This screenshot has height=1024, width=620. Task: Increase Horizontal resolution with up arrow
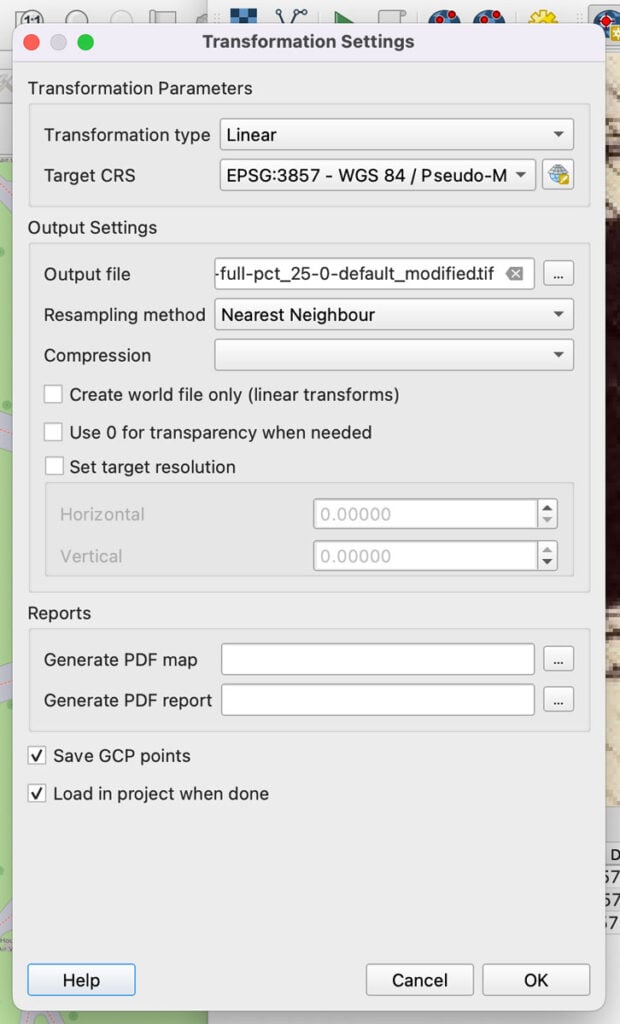click(x=547, y=507)
